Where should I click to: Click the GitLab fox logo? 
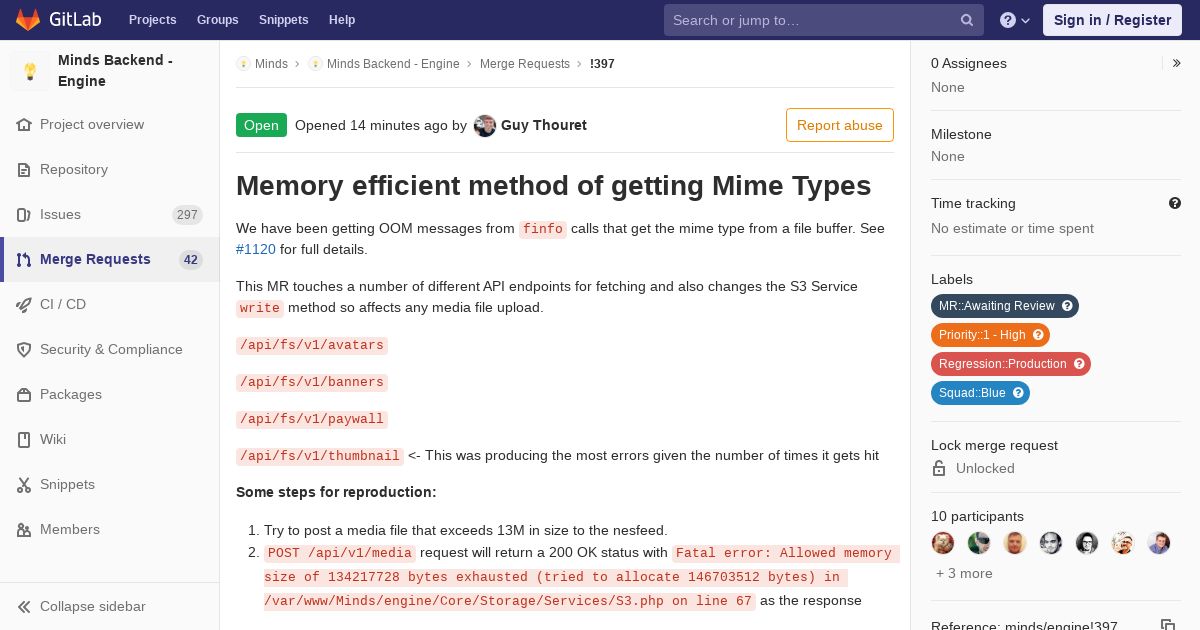click(28, 19)
